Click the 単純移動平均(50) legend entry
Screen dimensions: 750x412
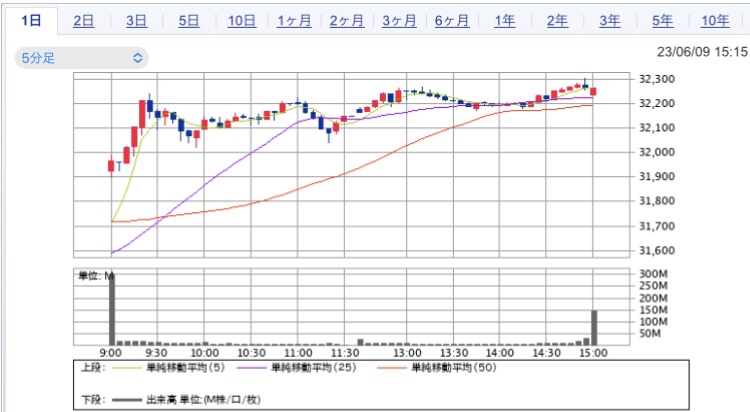[454, 367]
